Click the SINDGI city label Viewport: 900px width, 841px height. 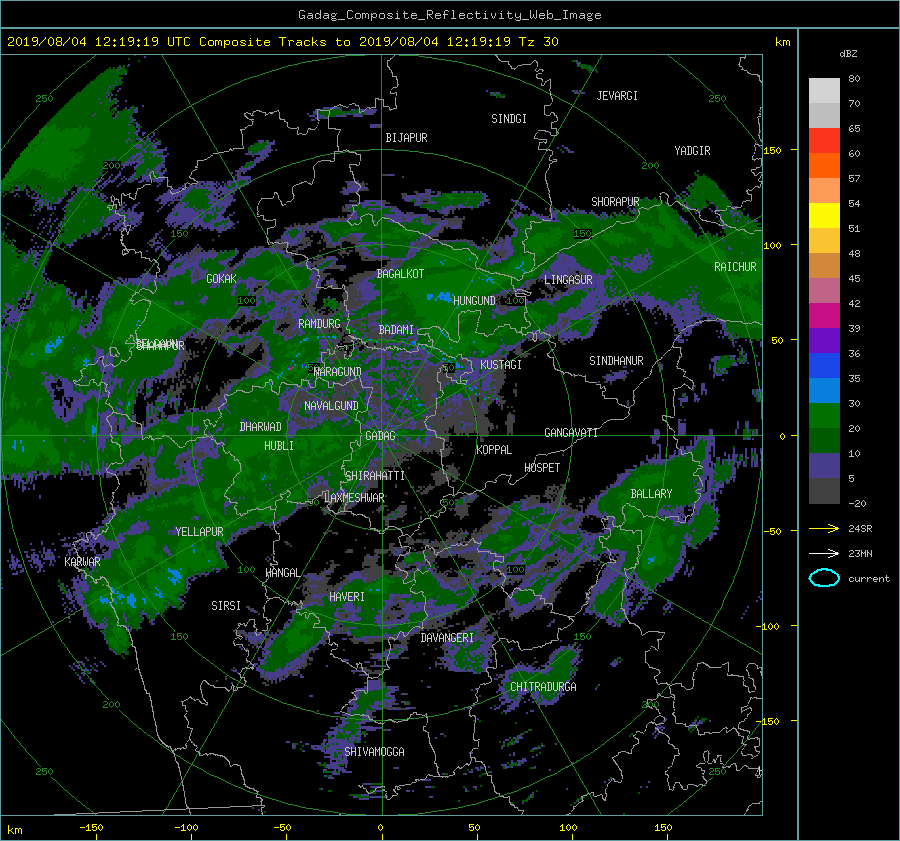tap(509, 119)
